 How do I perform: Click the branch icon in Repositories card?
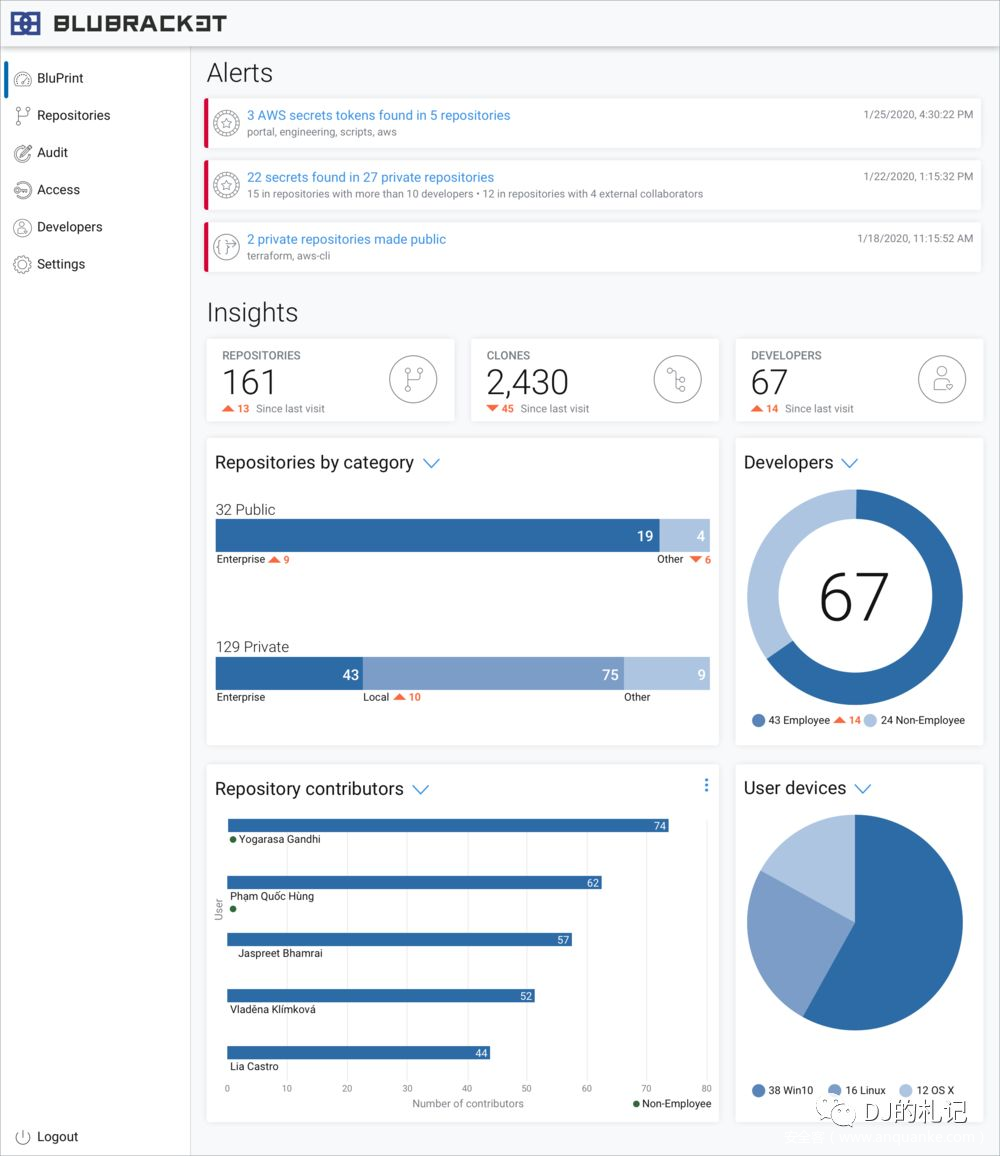(x=413, y=380)
